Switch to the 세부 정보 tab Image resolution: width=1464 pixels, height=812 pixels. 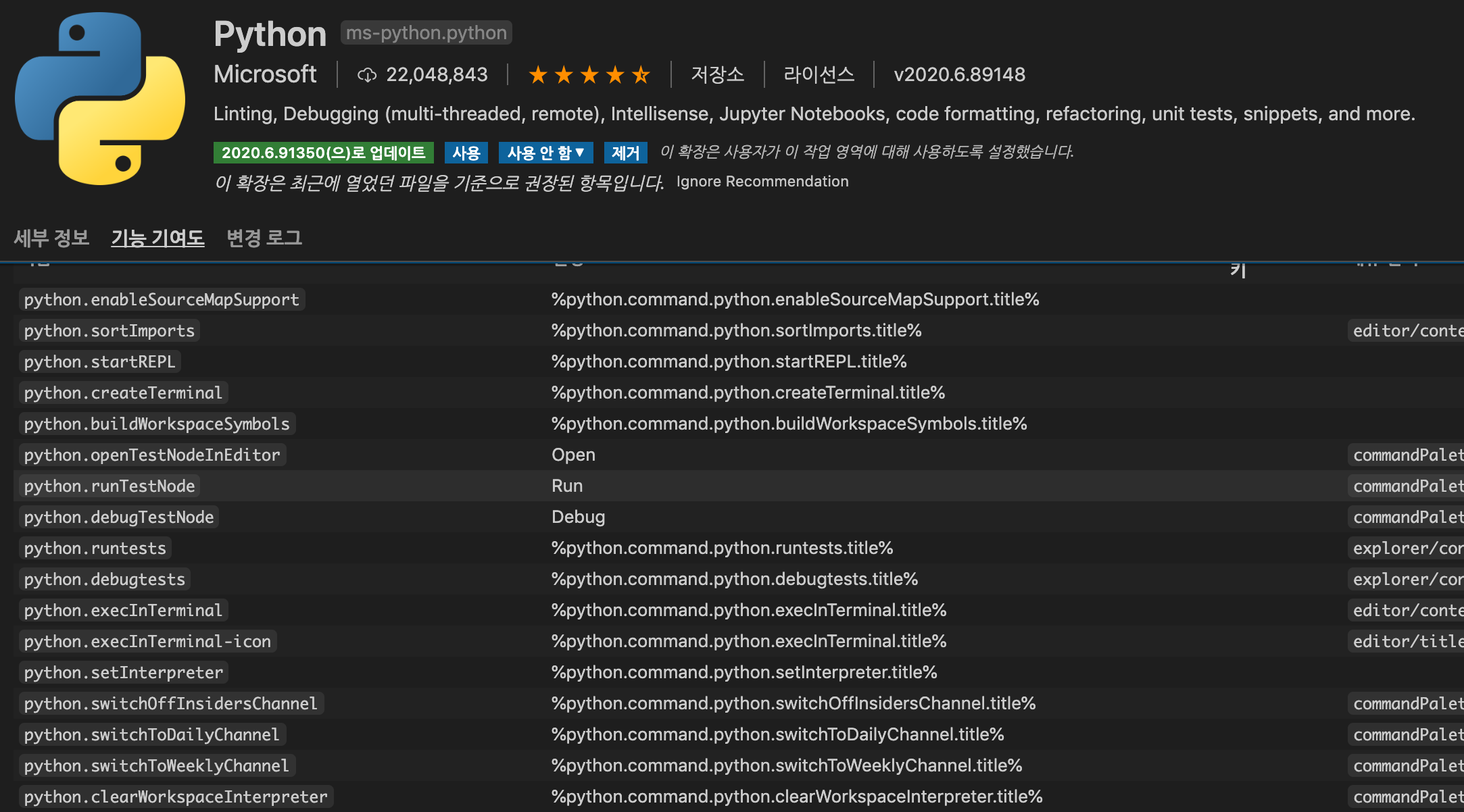pyautogui.click(x=52, y=238)
